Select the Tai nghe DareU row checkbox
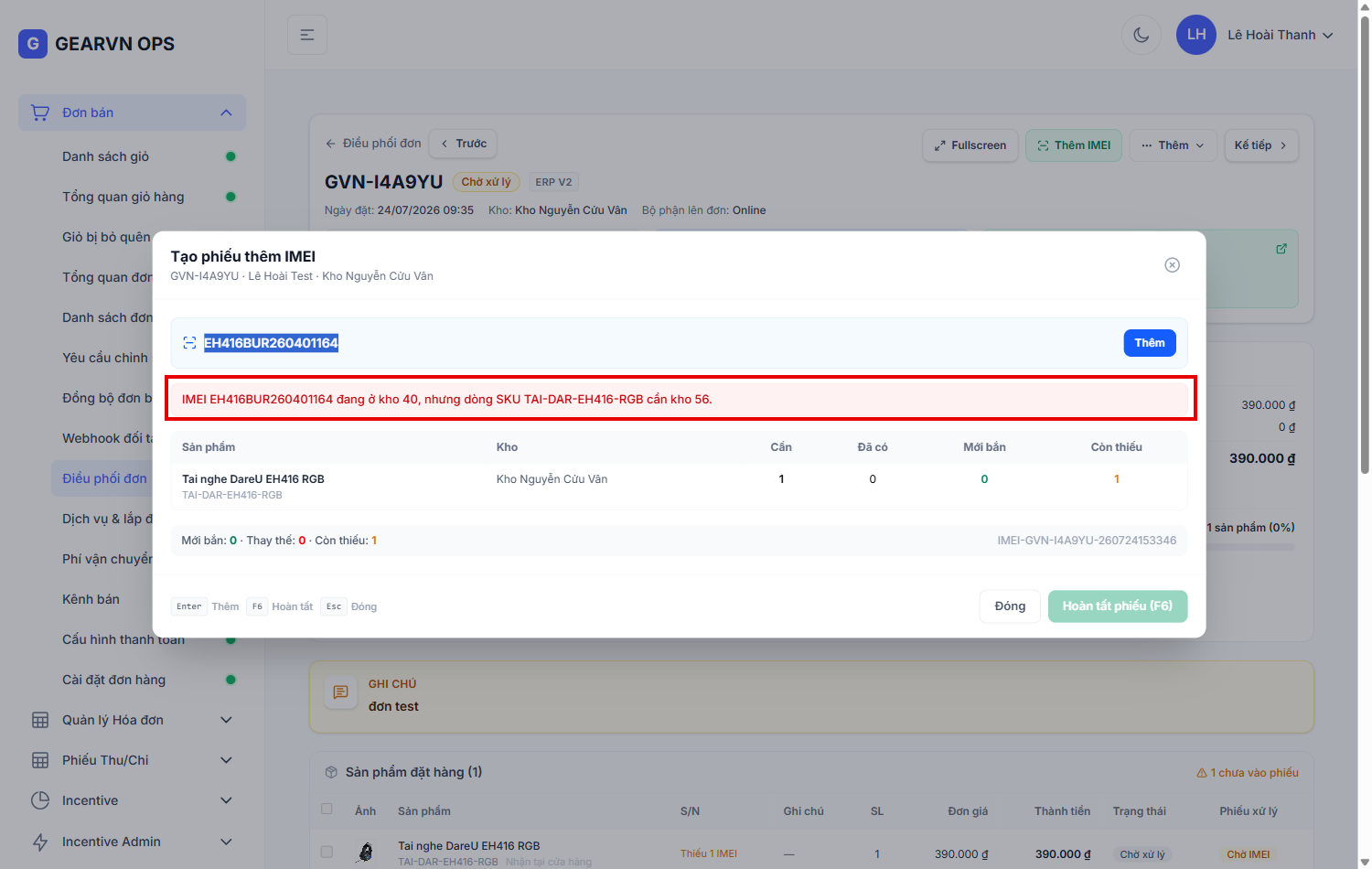 tap(327, 853)
